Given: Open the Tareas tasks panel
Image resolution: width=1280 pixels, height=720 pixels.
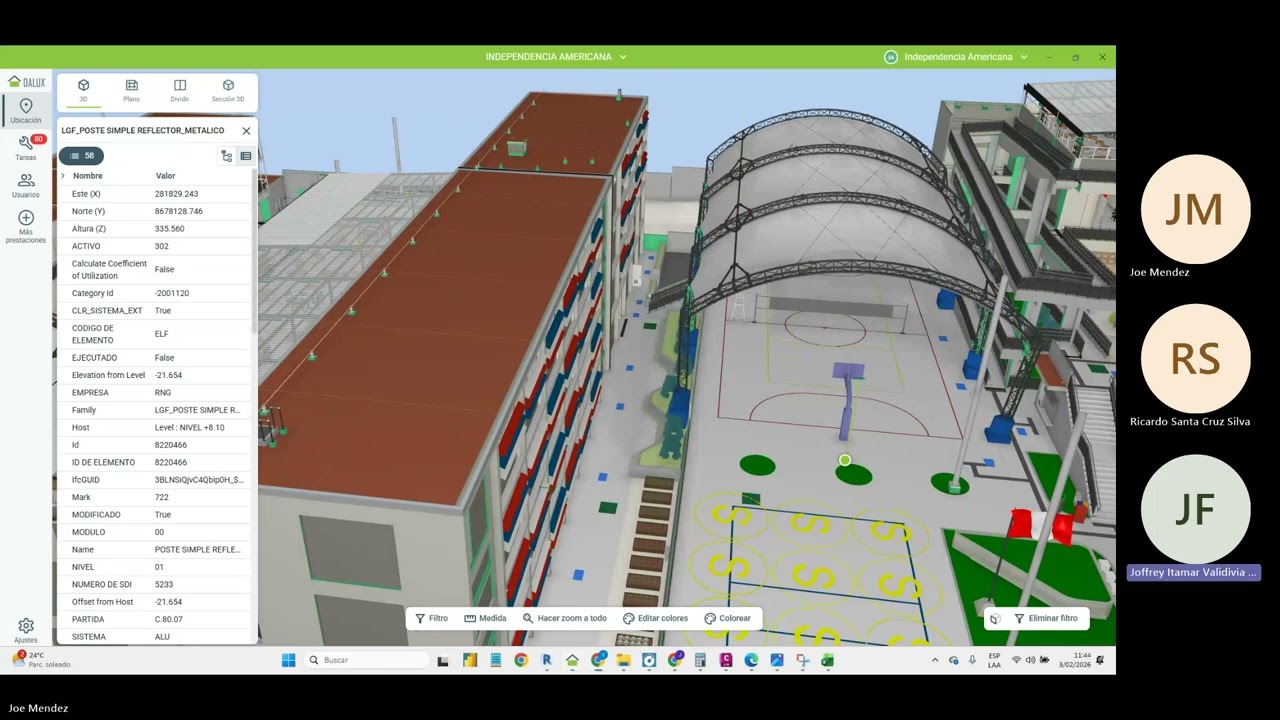Looking at the screenshot, I should coord(26,148).
